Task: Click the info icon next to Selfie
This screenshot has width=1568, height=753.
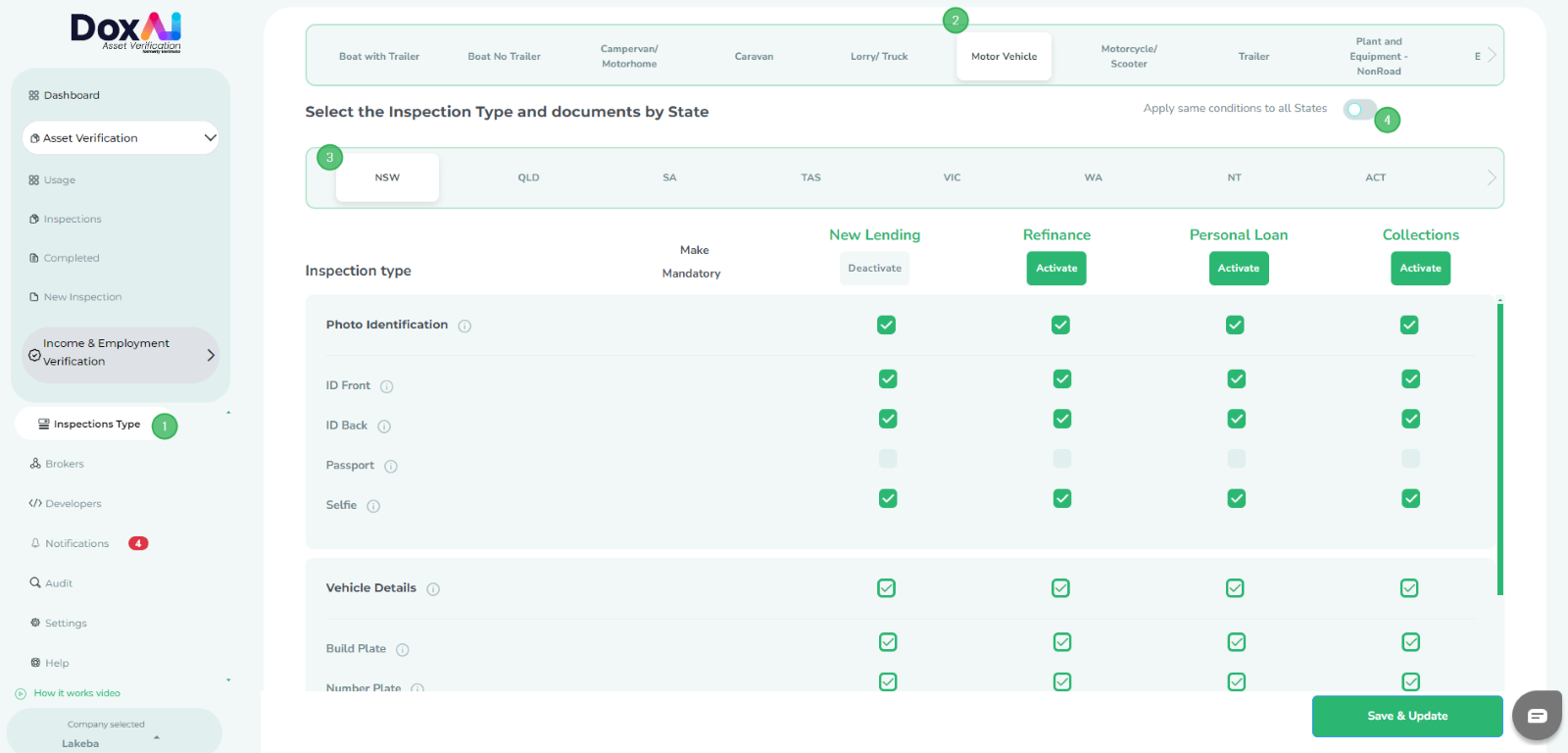Action: (373, 506)
